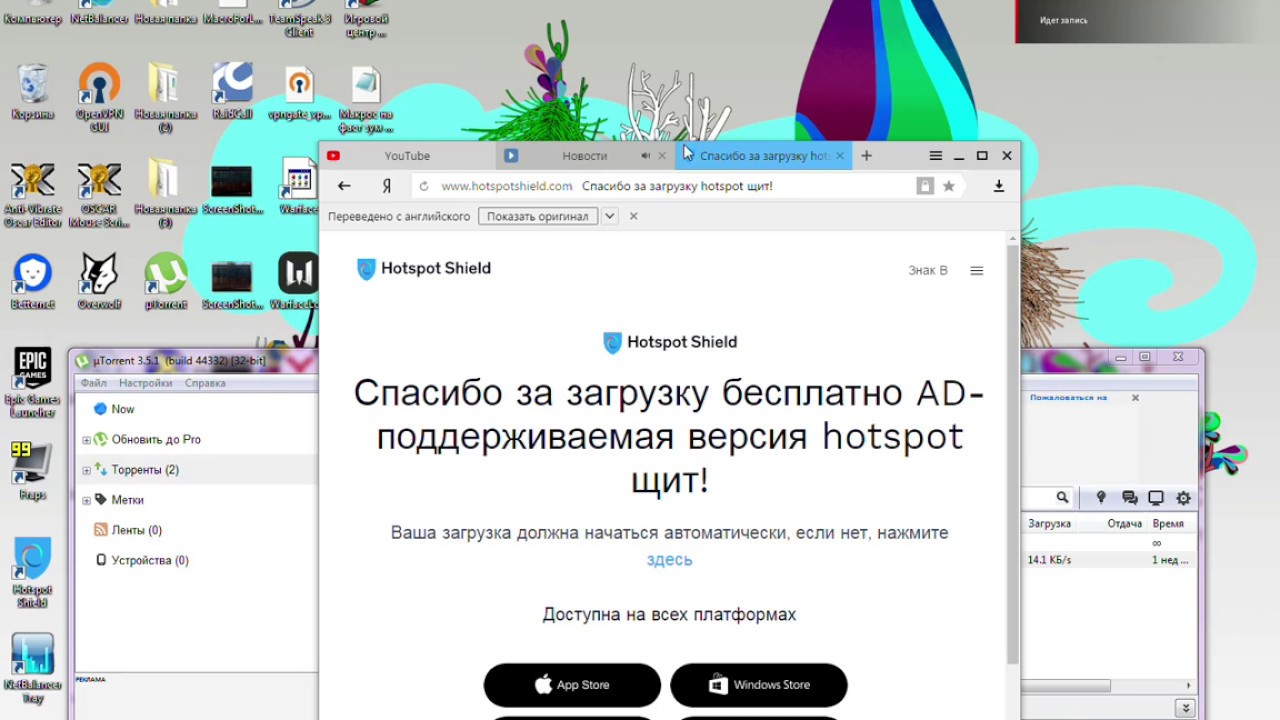This screenshot has height=720, width=1280.
Task: Open the Корзина recycle bin desktop icon
Action: tap(33, 92)
